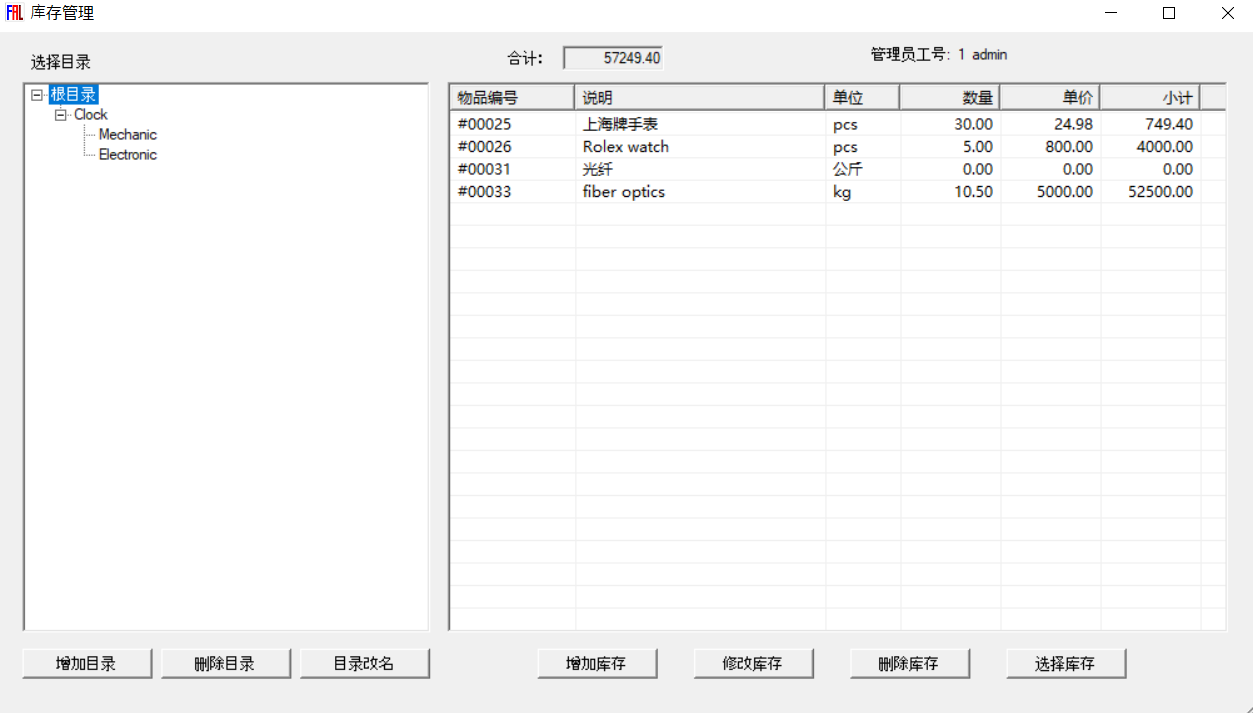Open 修改库存 to edit inventory

753,664
